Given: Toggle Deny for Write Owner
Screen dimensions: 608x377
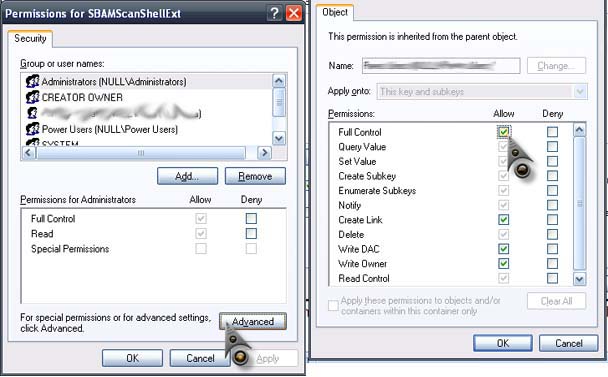Looking at the screenshot, I should [553, 264].
